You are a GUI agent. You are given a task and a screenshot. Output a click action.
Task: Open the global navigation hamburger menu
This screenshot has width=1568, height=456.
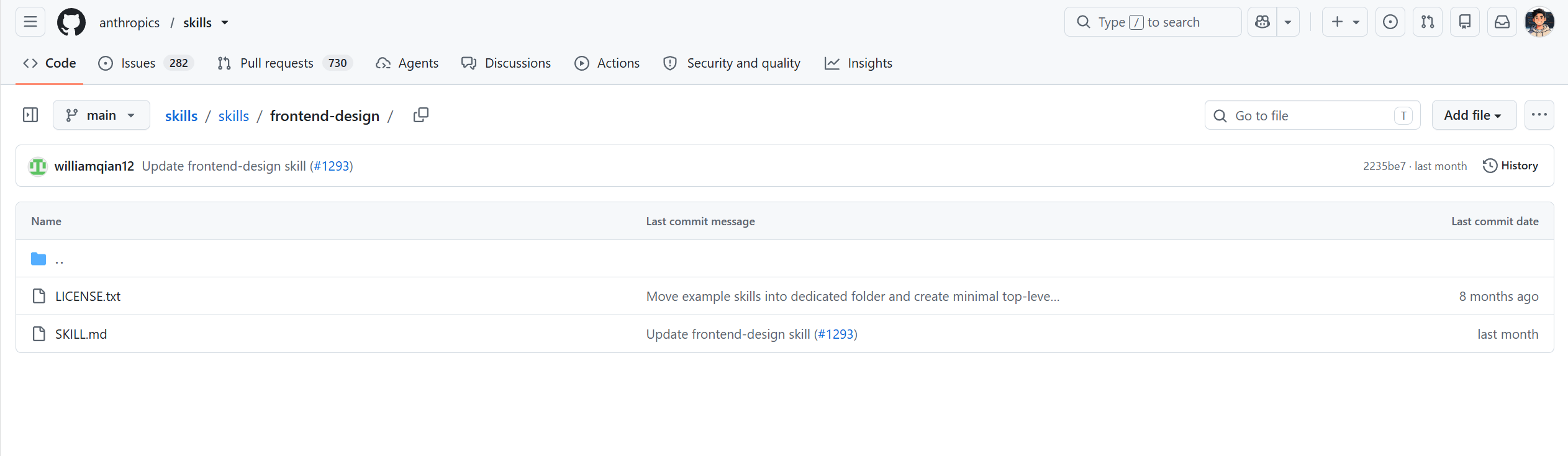pyautogui.click(x=30, y=22)
